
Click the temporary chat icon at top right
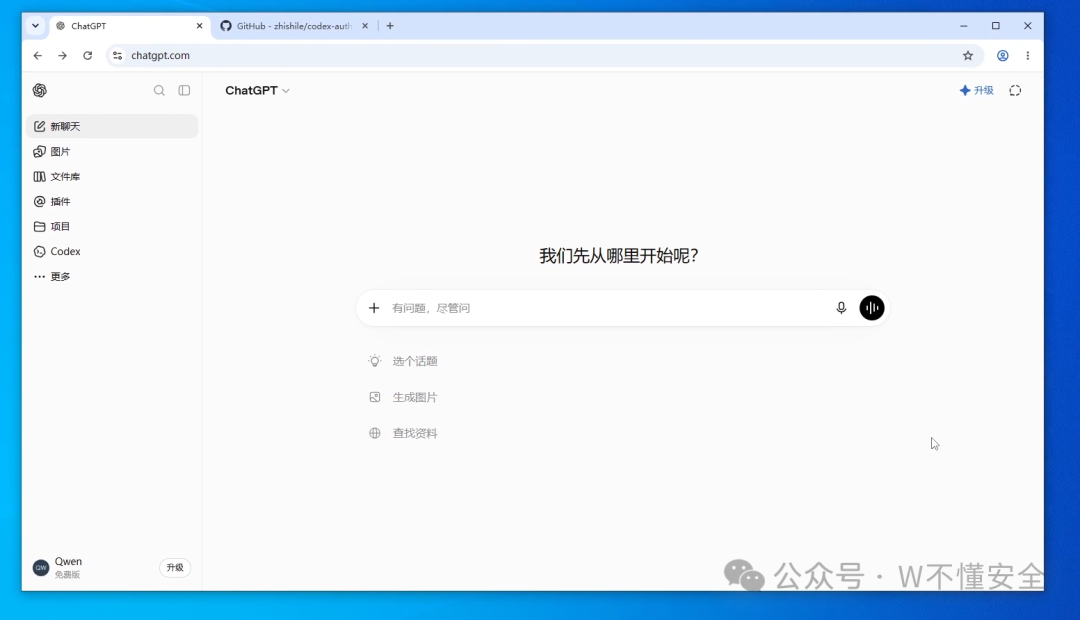[x=1015, y=90]
